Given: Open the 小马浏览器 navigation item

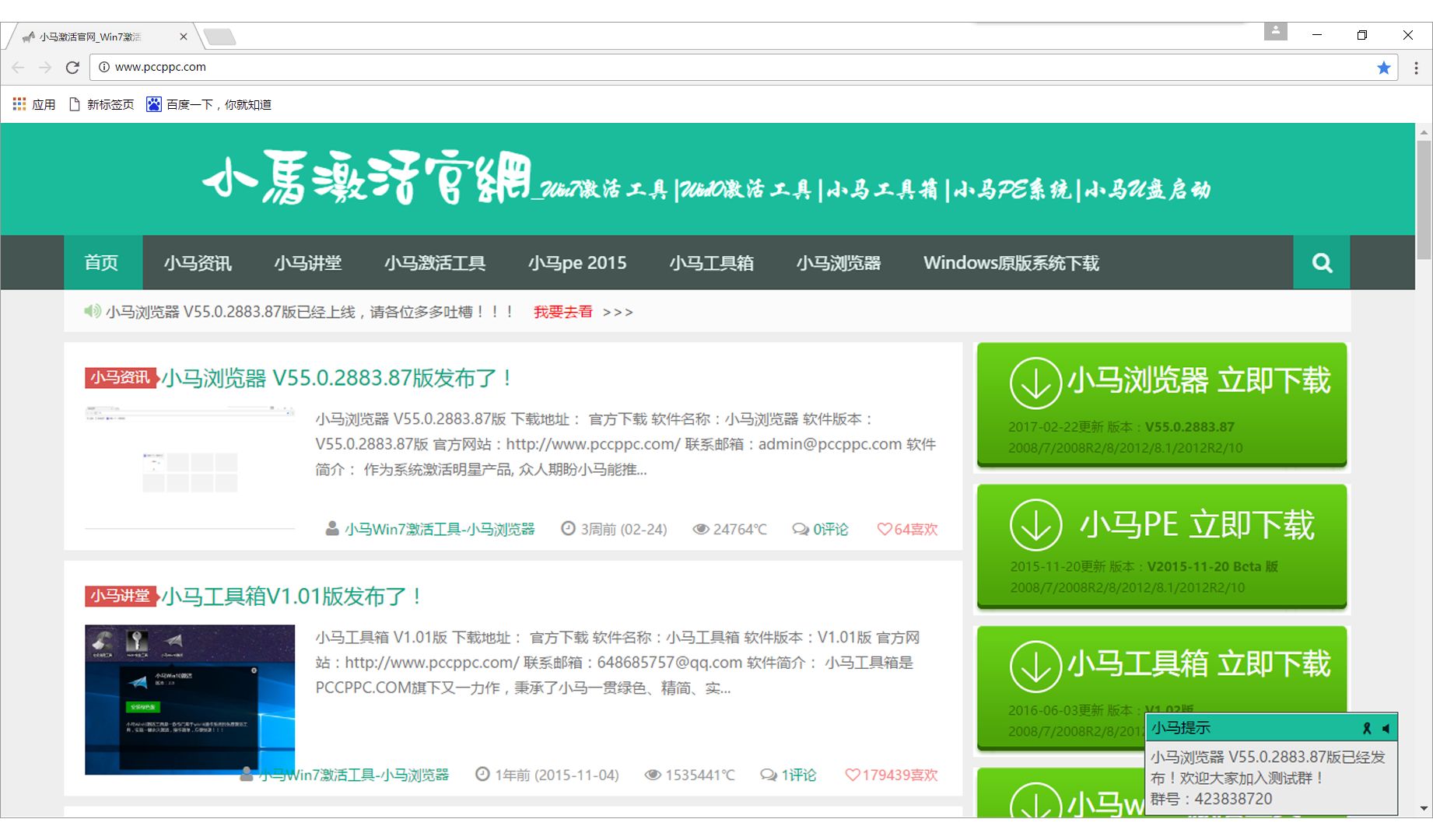Looking at the screenshot, I should (x=839, y=263).
